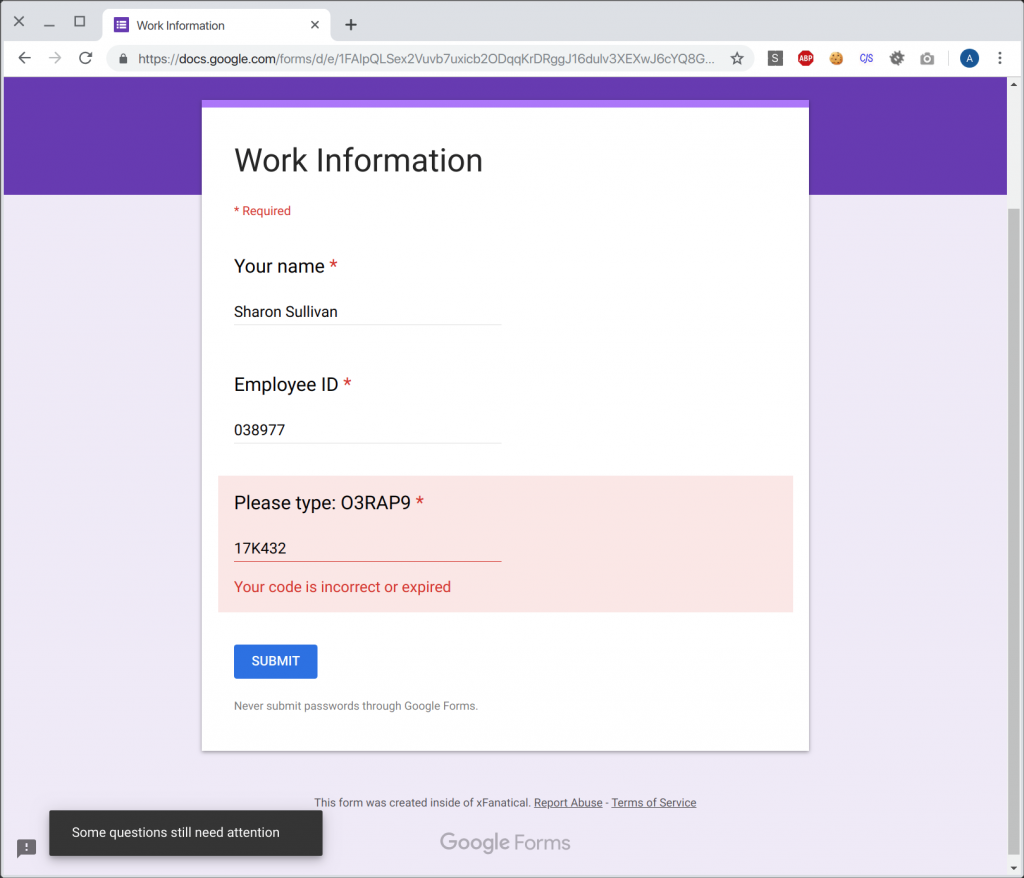Screen dimensions: 1024x878
Task: Maximize the browser window
Action: click(x=80, y=22)
